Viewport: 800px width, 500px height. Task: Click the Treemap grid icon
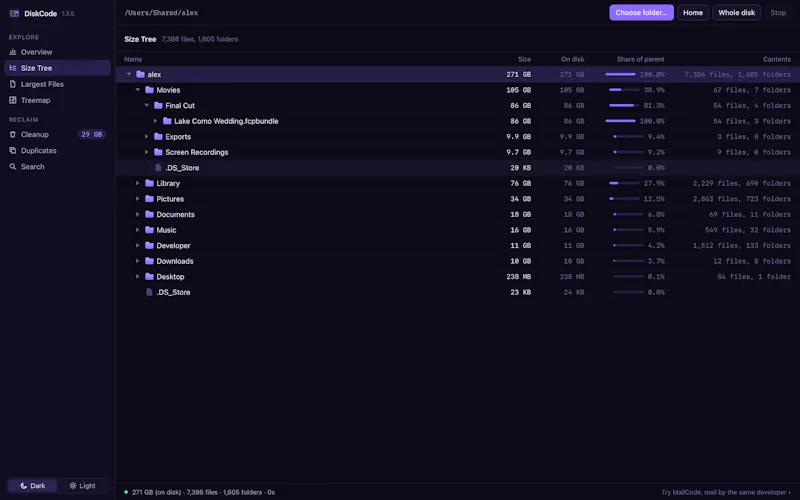pyautogui.click(x=13, y=100)
